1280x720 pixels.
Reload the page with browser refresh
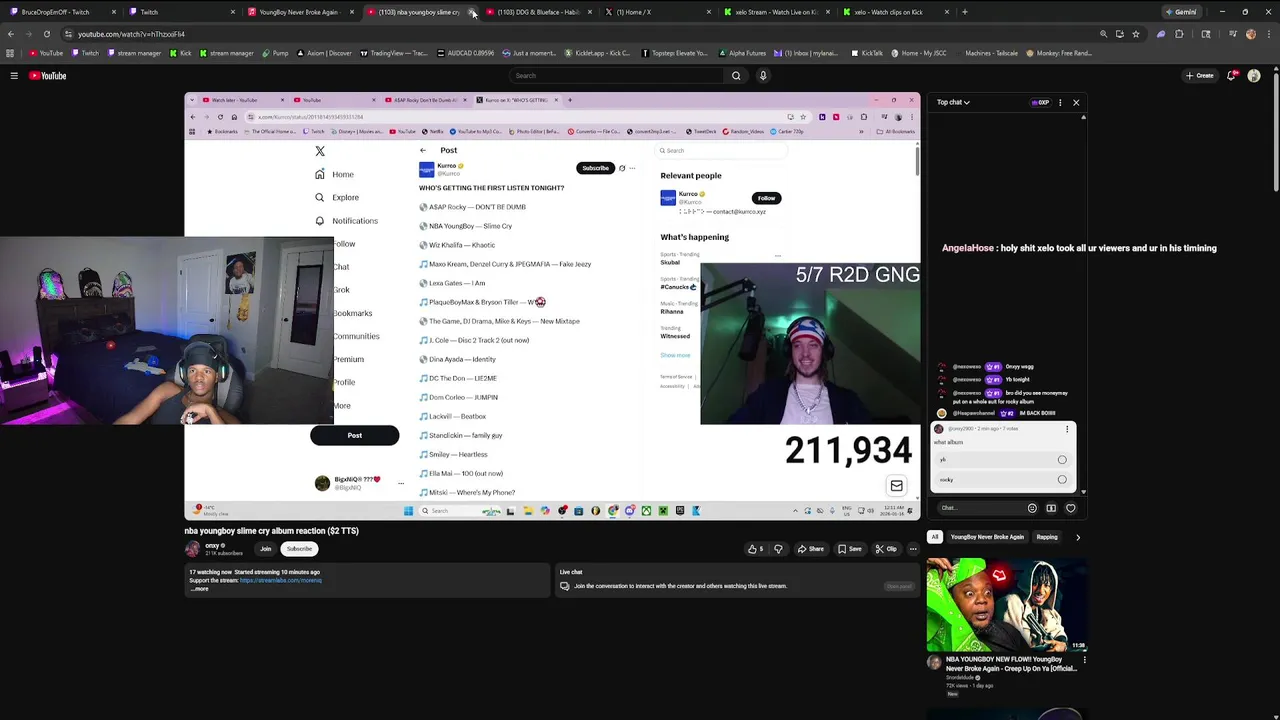pyautogui.click(x=47, y=34)
